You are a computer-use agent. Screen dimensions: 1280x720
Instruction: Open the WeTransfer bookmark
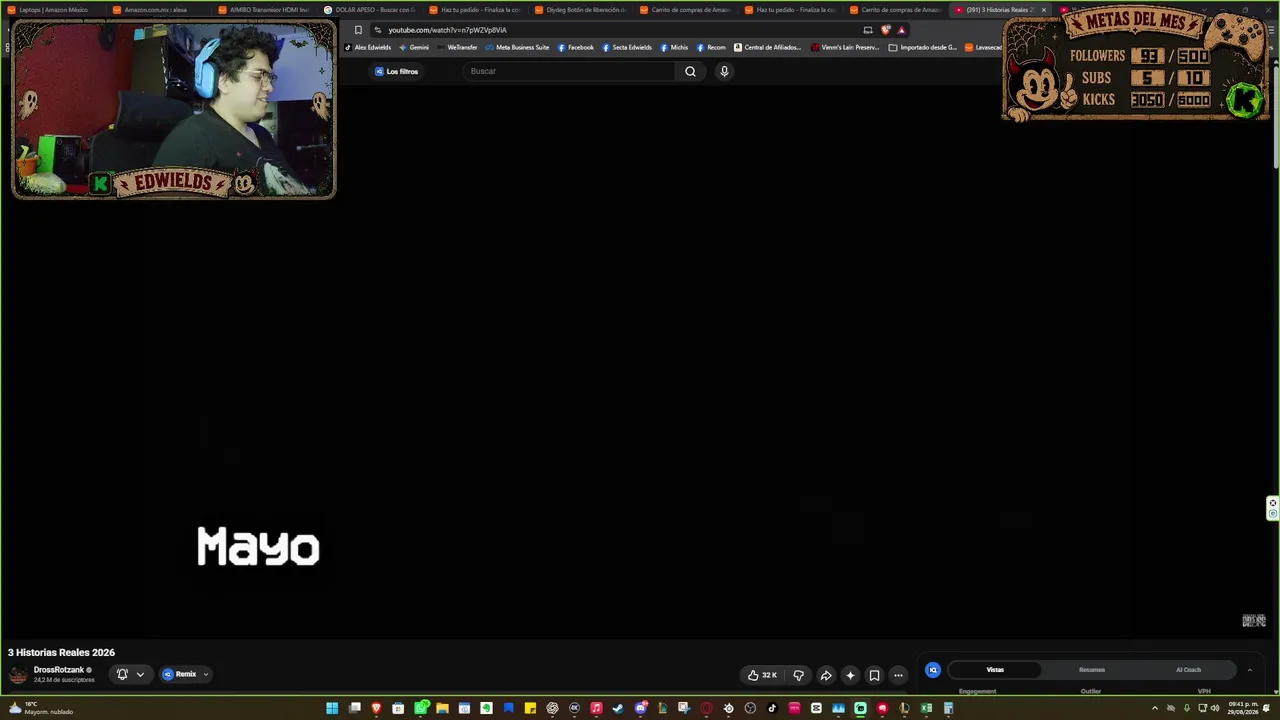458,47
